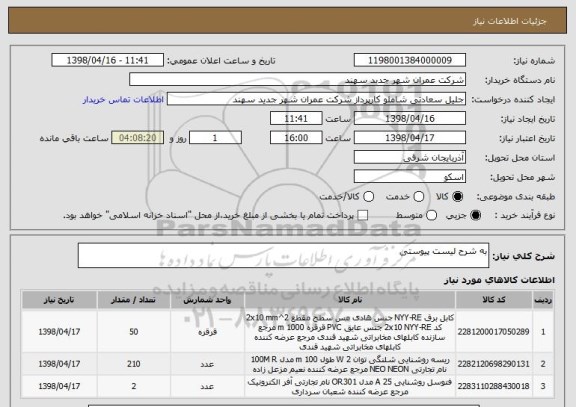The height and width of the screenshot is (407, 576).
Task: Click the ردیف column header
Action: coord(543,300)
